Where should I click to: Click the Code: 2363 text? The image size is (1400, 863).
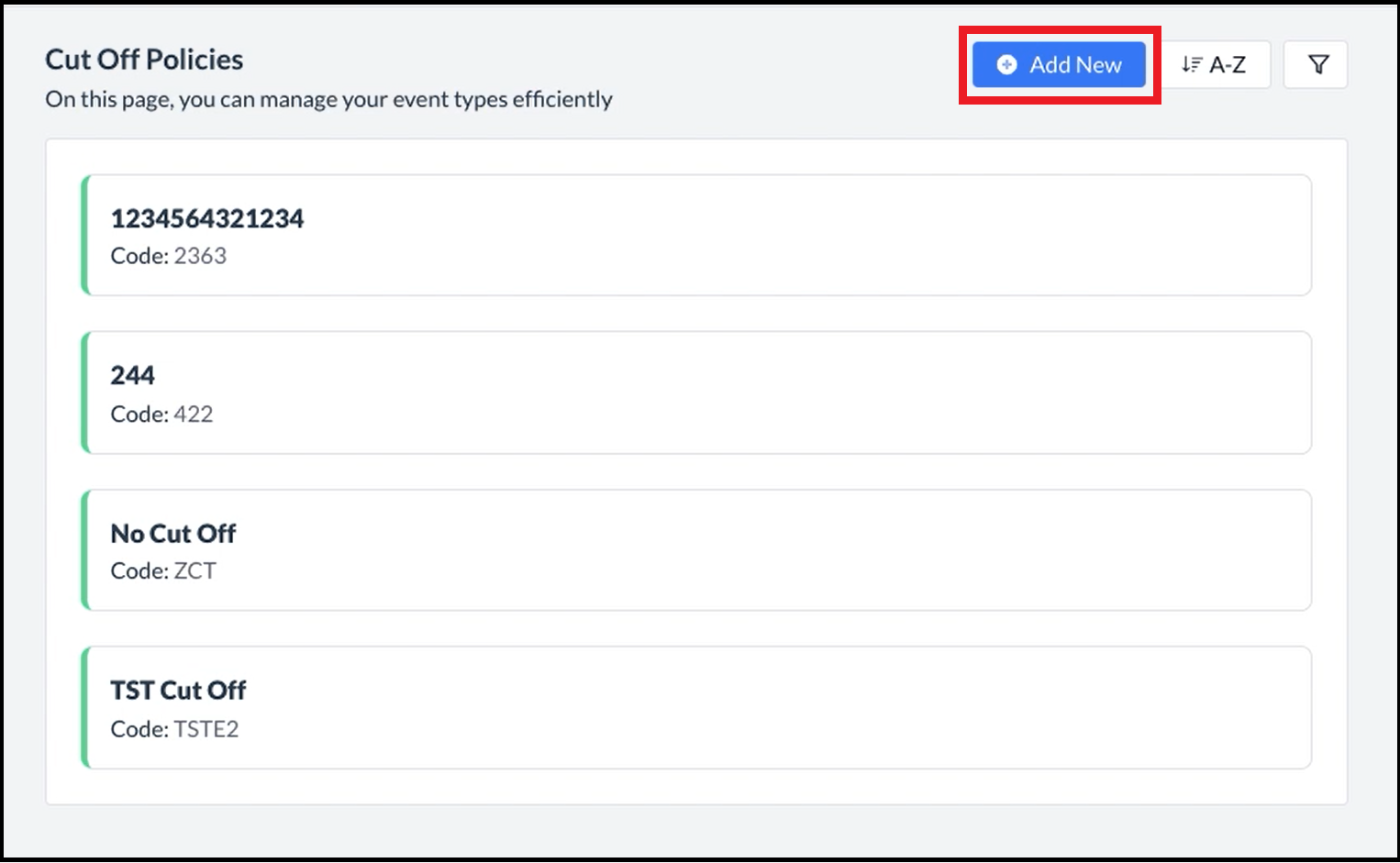pyautogui.click(x=169, y=256)
